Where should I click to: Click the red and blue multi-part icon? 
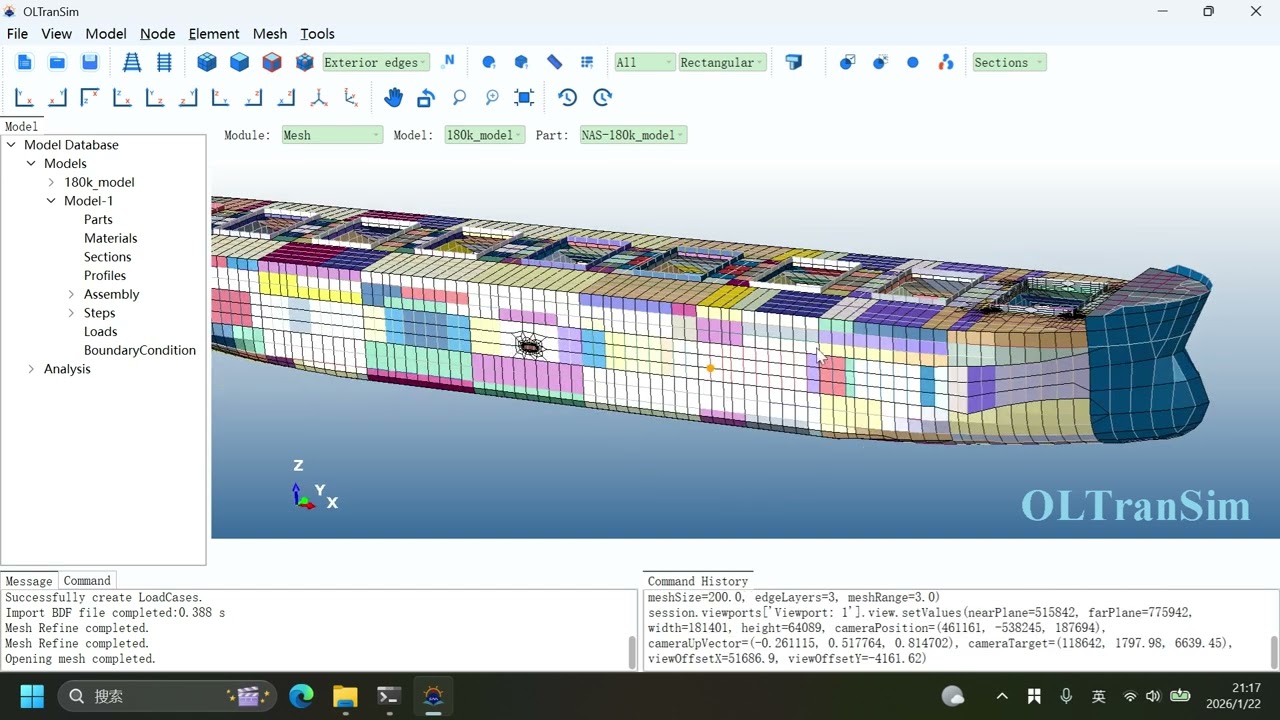tap(946, 62)
